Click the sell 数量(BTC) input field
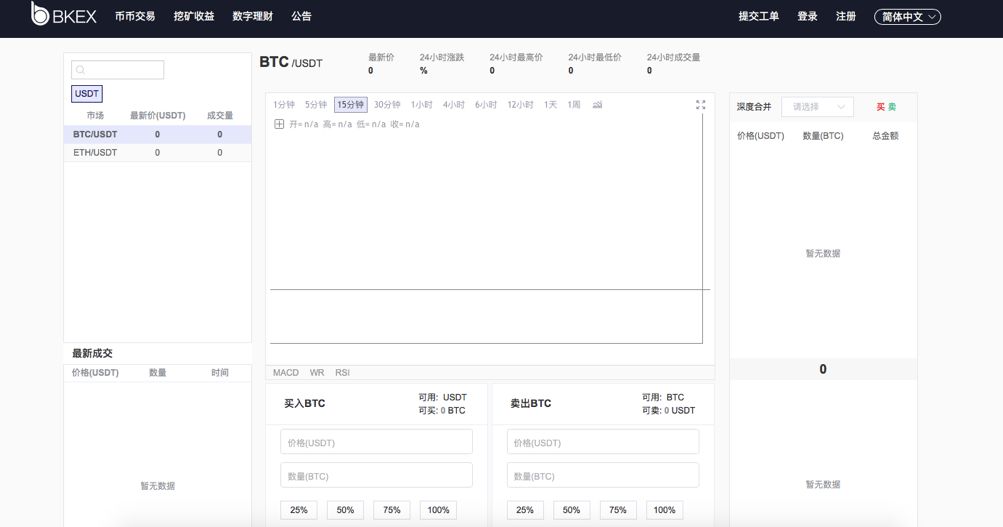 pyautogui.click(x=603, y=476)
